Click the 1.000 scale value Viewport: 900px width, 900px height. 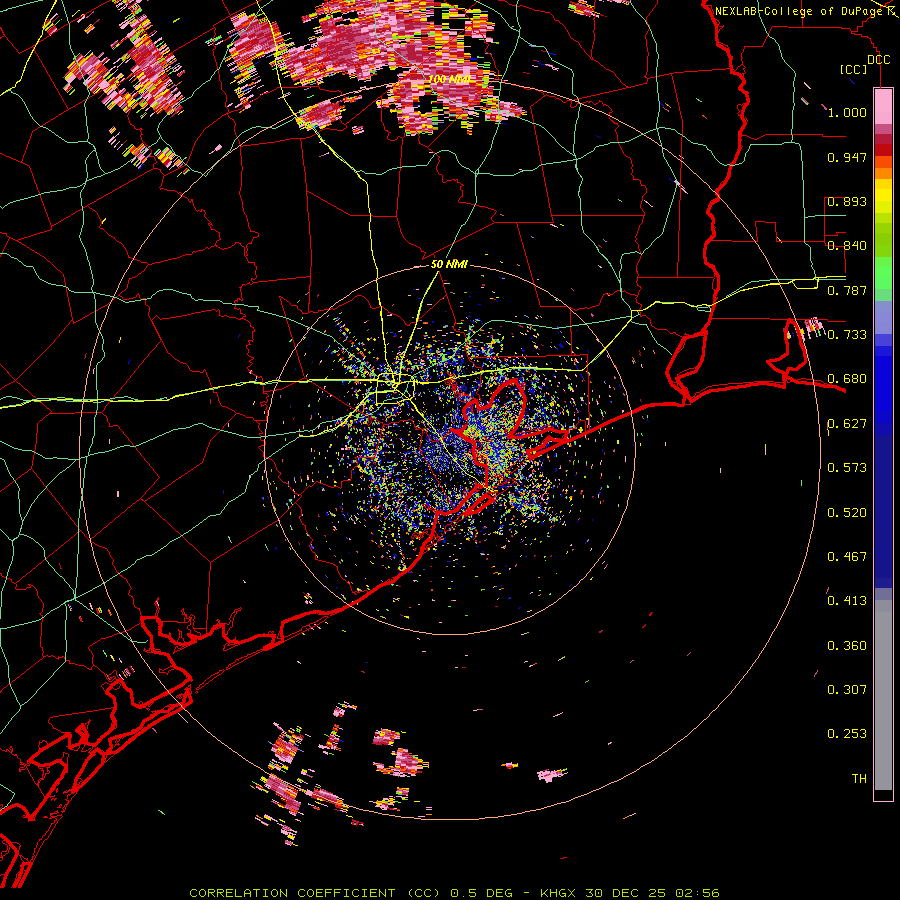pos(847,112)
